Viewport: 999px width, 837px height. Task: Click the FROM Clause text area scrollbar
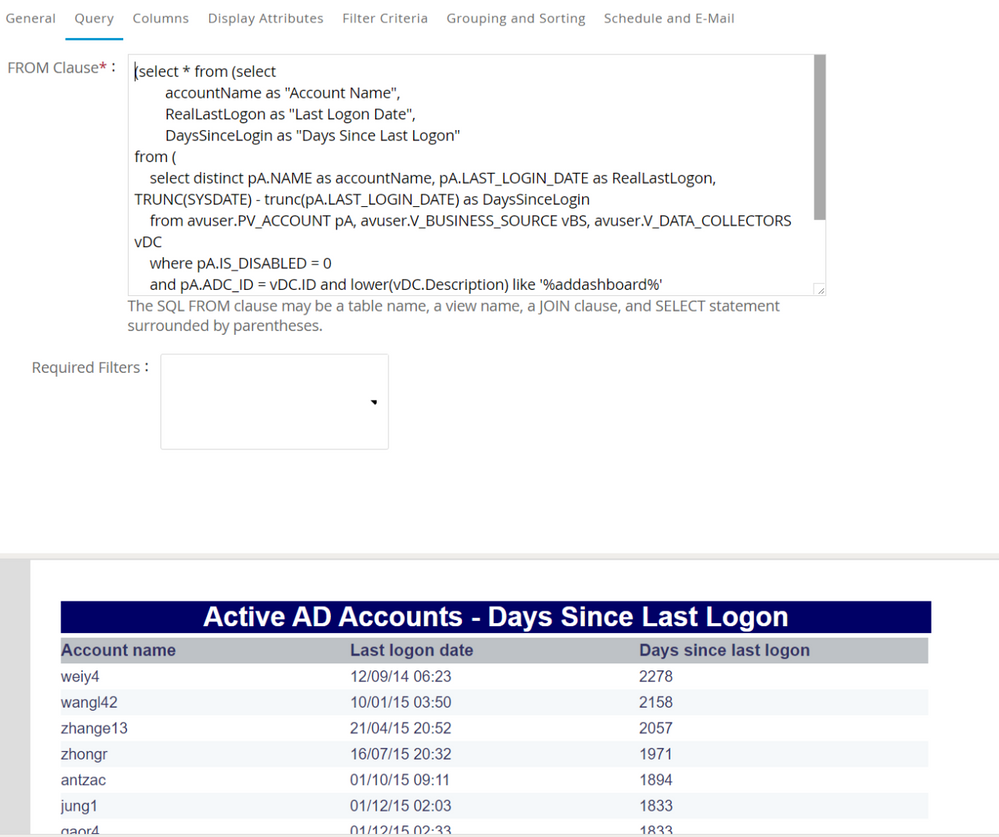[820, 138]
